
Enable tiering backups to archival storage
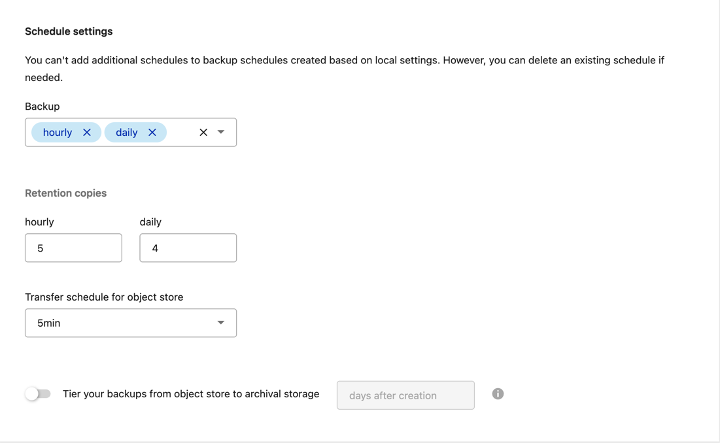pyautogui.click(x=38, y=394)
